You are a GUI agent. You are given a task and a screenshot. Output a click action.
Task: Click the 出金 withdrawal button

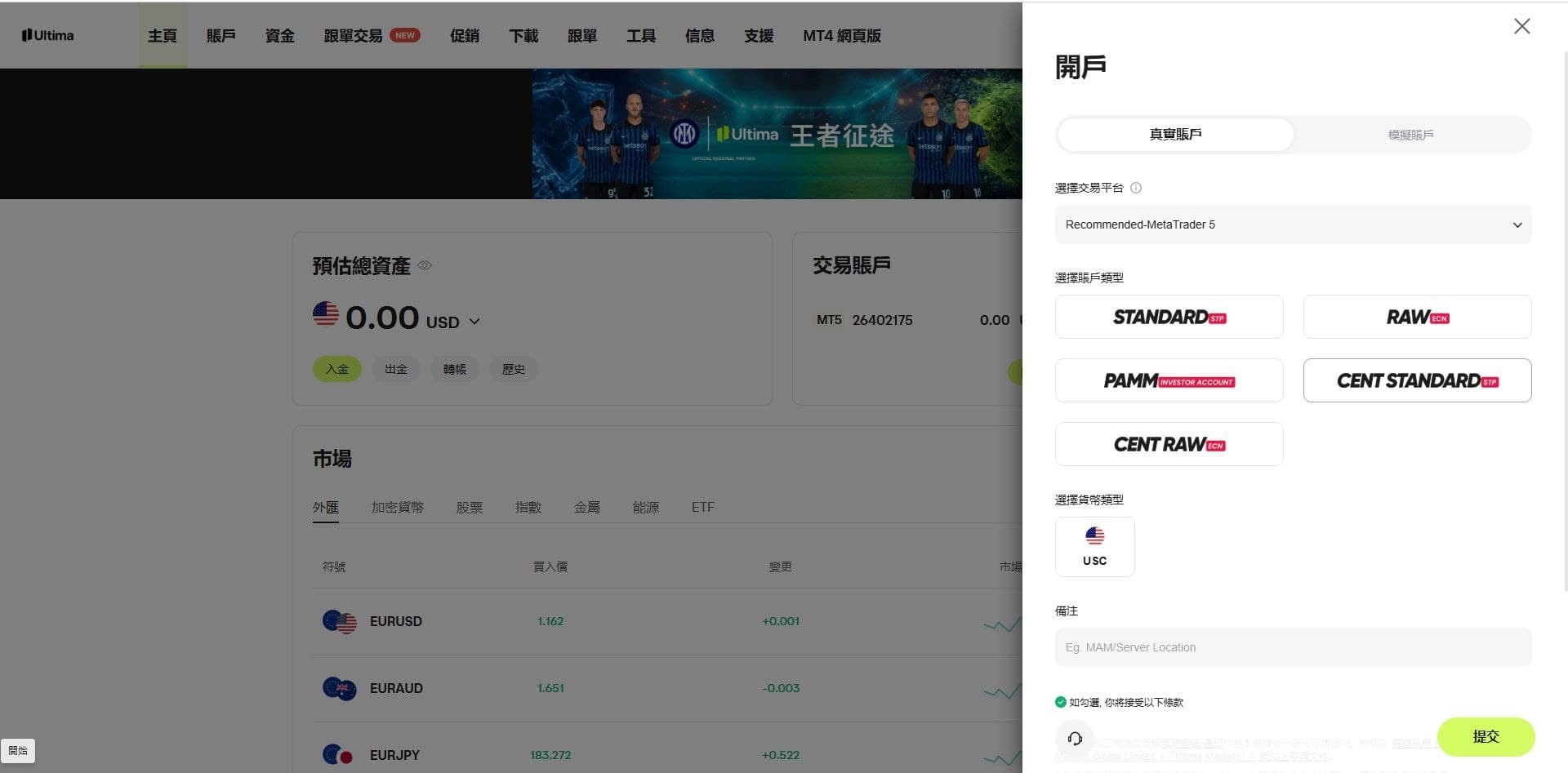pos(396,369)
